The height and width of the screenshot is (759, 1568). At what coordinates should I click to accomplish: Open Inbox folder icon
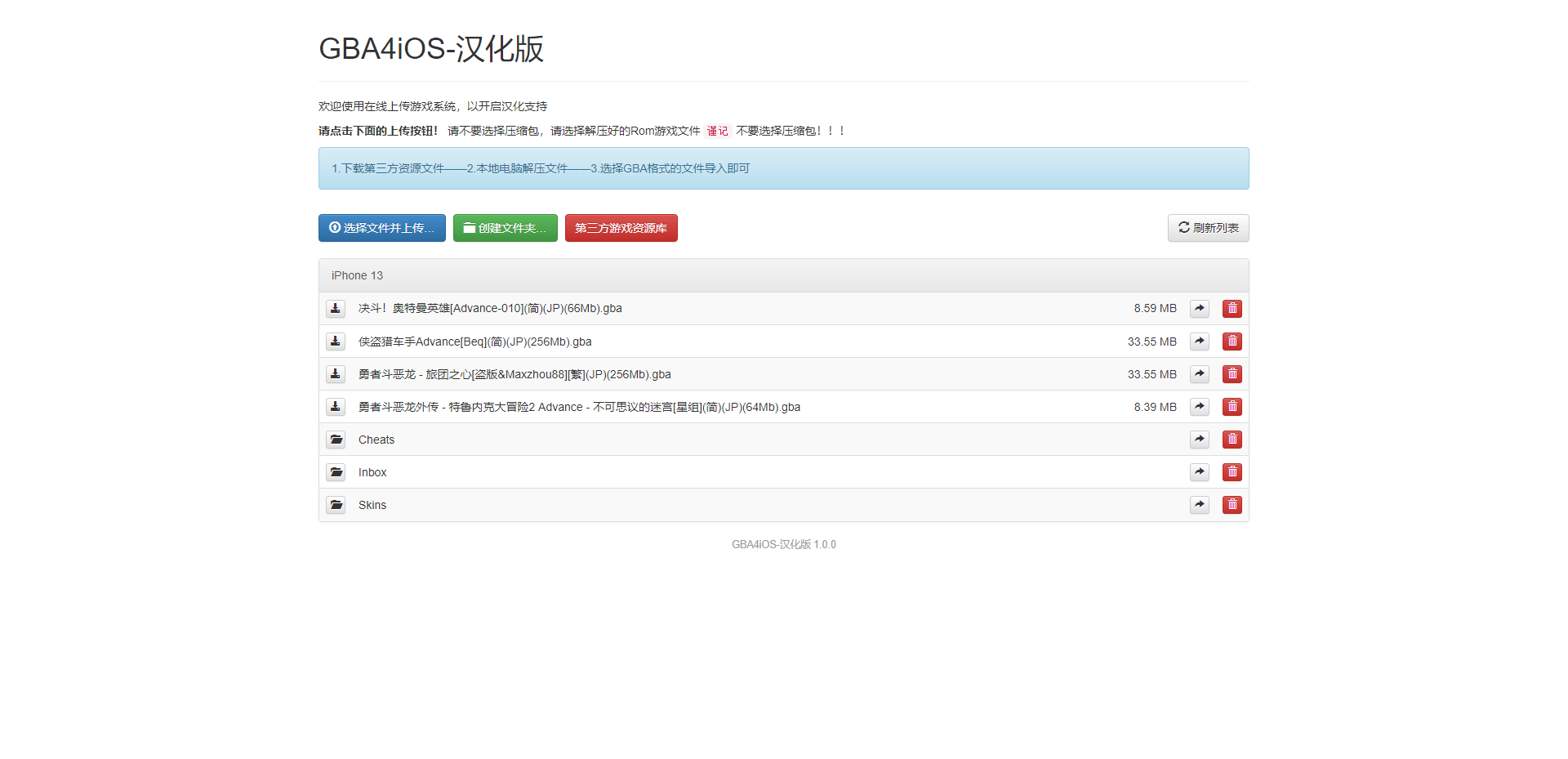pyautogui.click(x=336, y=471)
